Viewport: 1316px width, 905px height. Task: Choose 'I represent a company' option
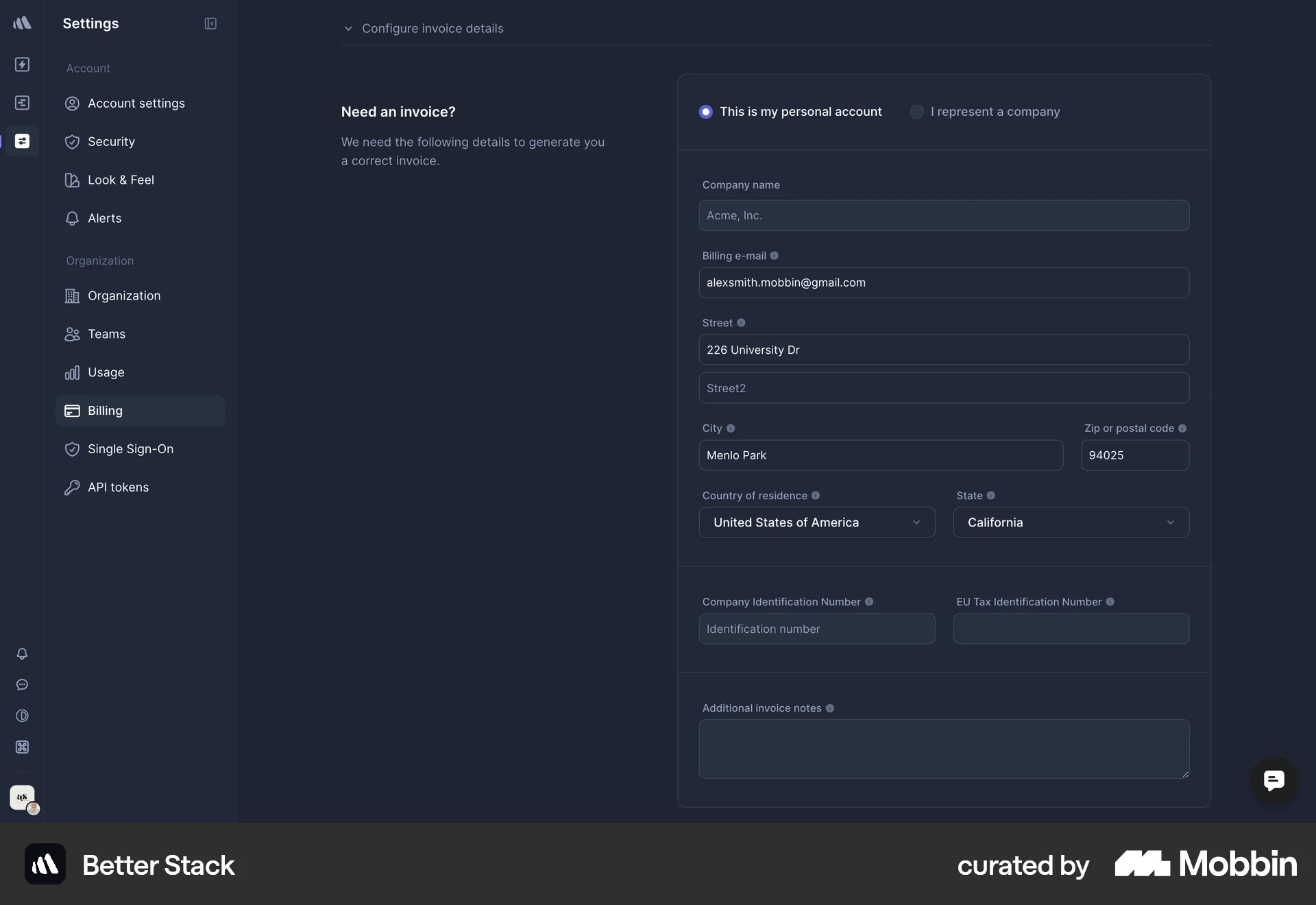(x=917, y=112)
